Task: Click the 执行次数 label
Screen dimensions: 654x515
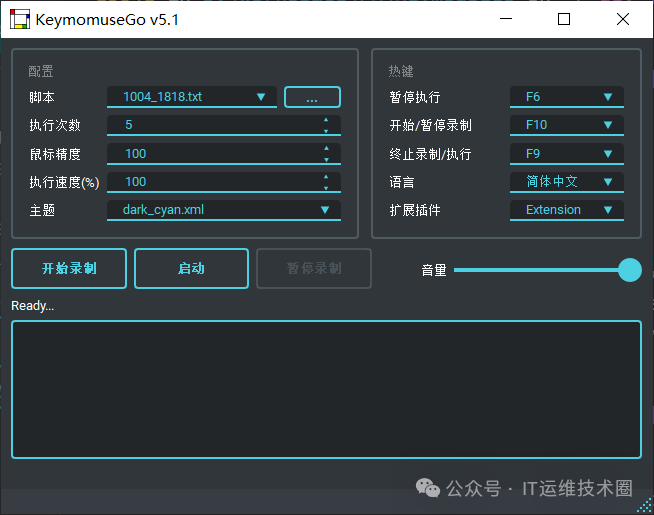Action: [55, 125]
